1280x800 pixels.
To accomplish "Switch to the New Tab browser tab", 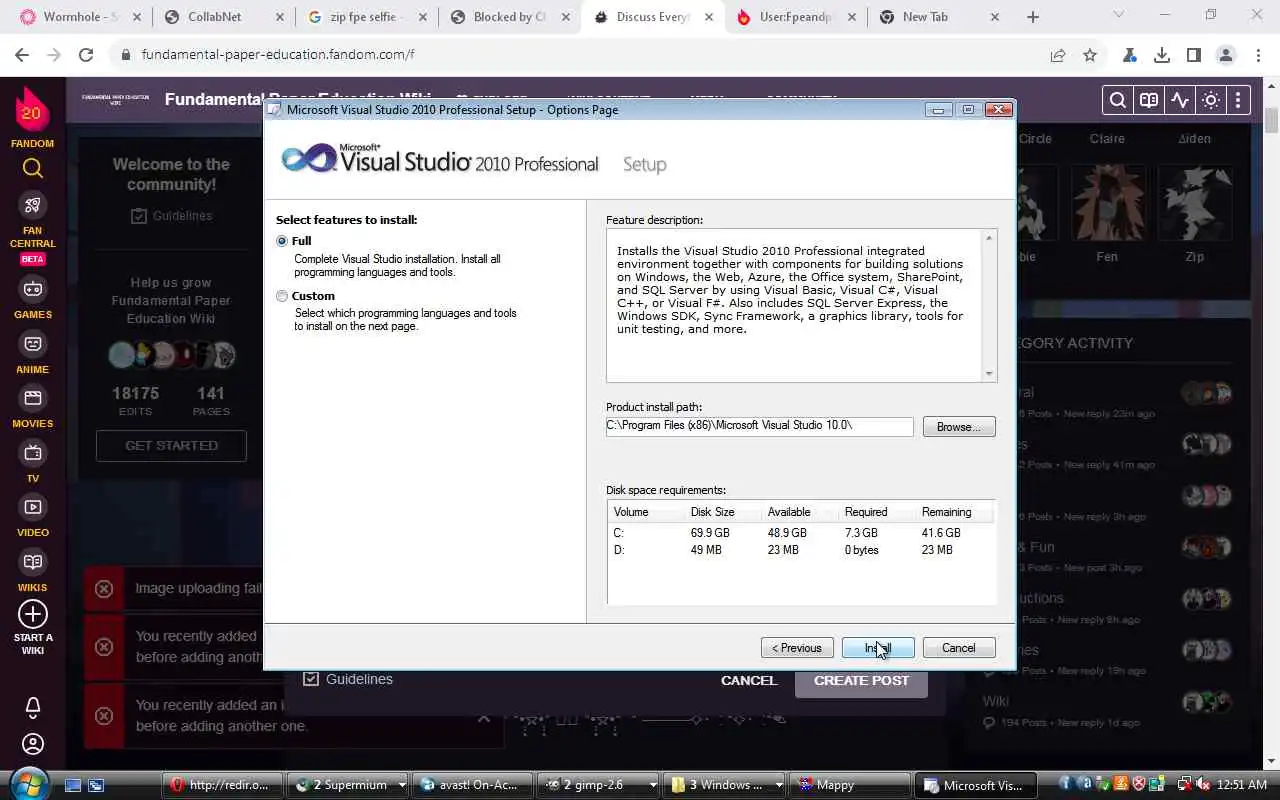I will pyautogui.click(x=940, y=17).
